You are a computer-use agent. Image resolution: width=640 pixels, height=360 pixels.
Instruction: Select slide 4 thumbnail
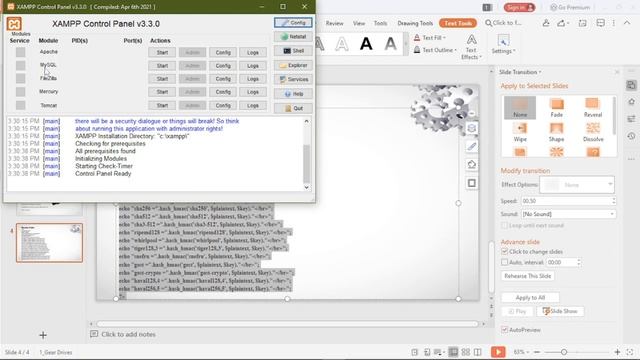tap(49, 242)
